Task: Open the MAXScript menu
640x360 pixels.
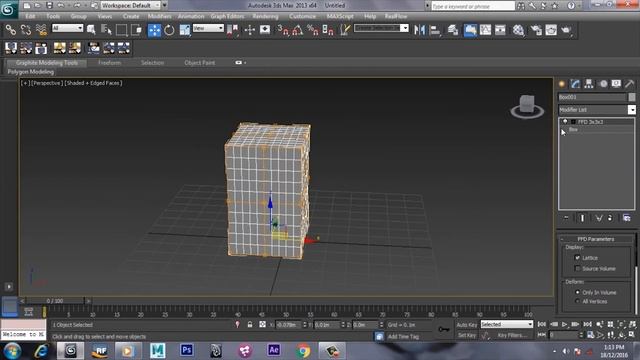Action: [340, 16]
